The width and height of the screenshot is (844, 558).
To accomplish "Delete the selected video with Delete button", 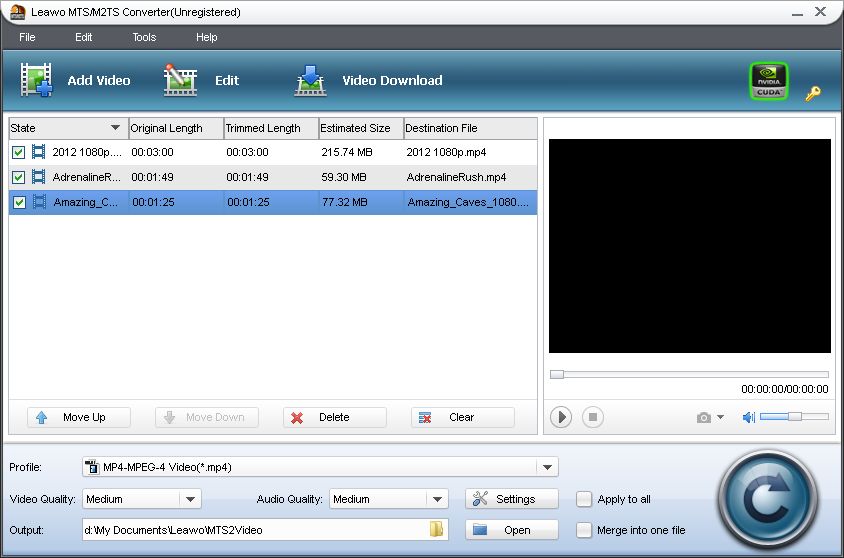I will 335,418.
